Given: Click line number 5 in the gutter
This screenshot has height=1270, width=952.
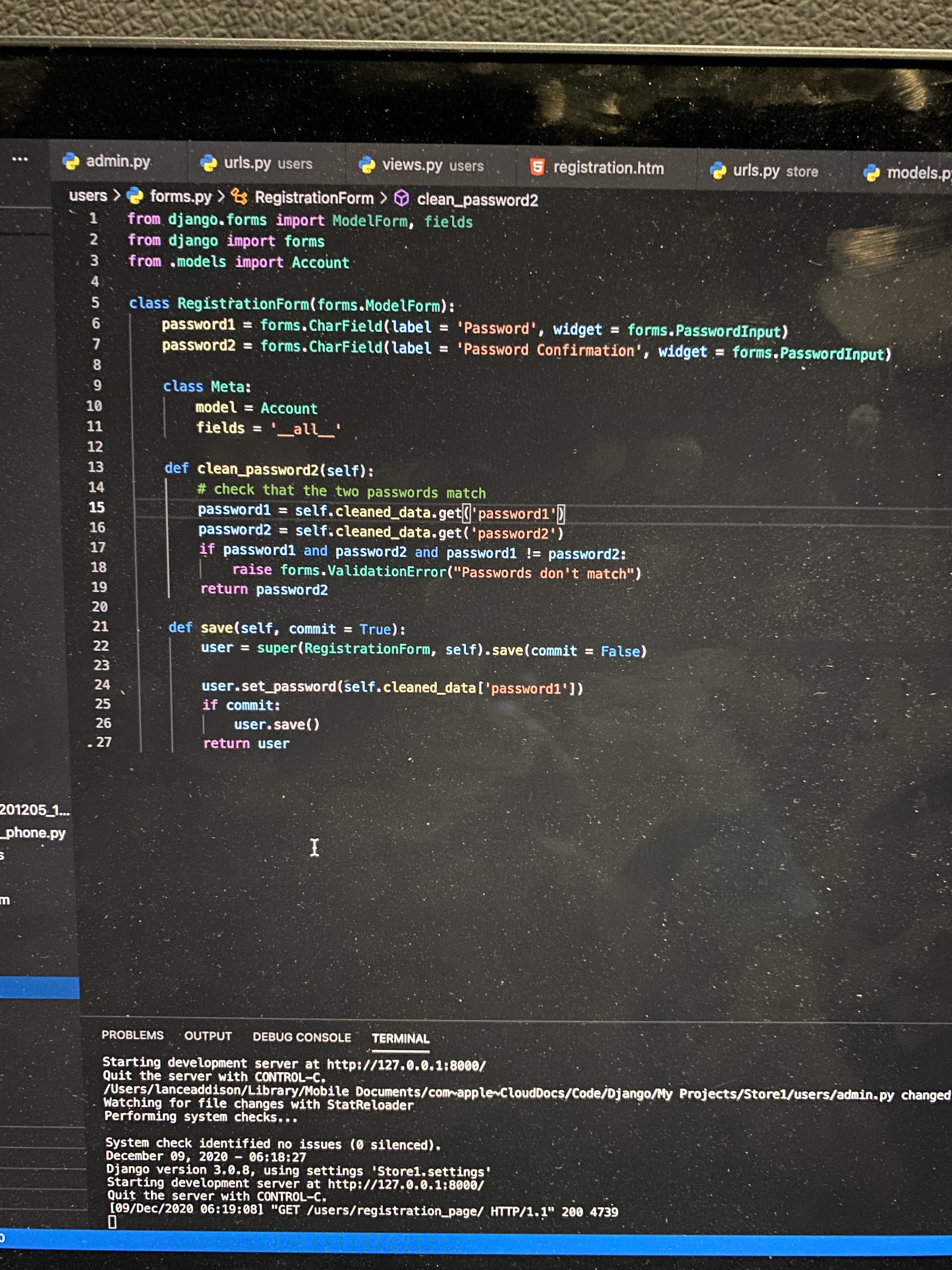Looking at the screenshot, I should [x=95, y=303].
